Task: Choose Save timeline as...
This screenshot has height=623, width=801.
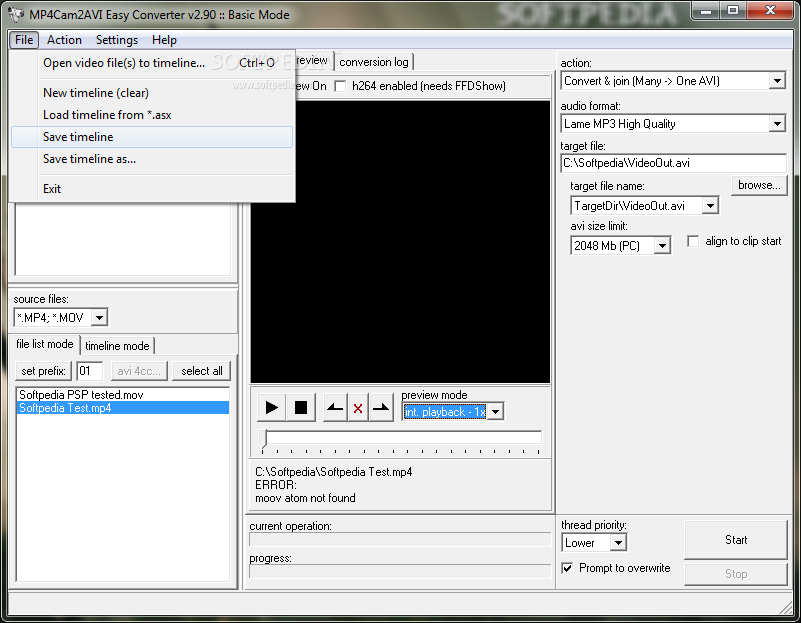Action: pyautogui.click(x=152, y=159)
